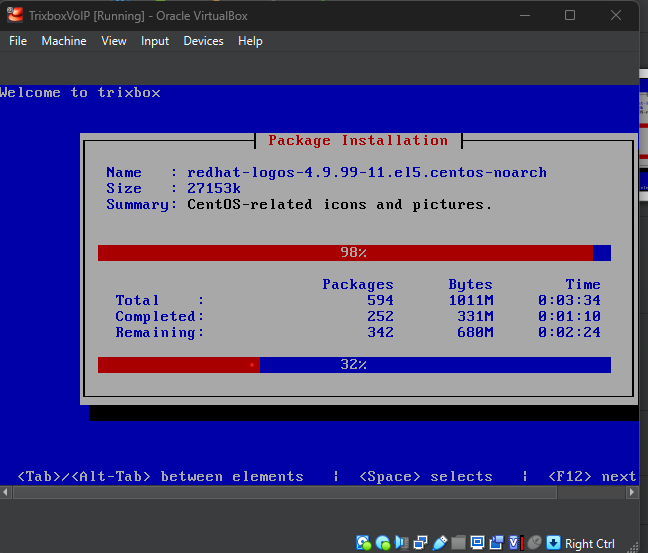Image resolution: width=648 pixels, height=553 pixels.
Task: Click the virtualization CPU status icon
Action: (x=515, y=543)
